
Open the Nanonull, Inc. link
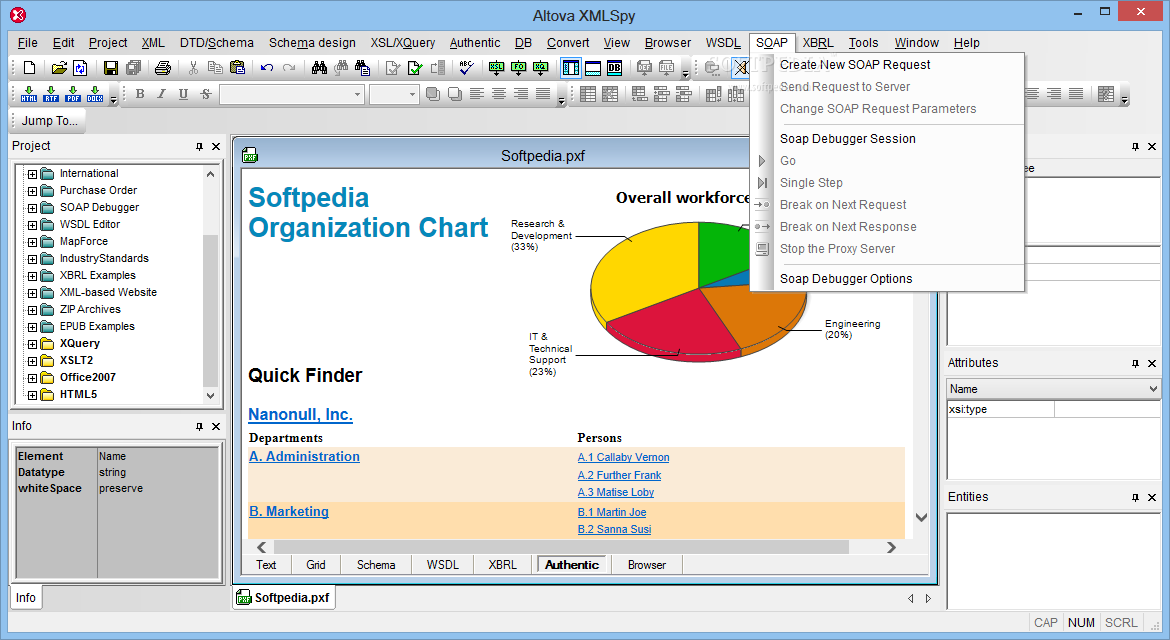point(300,415)
